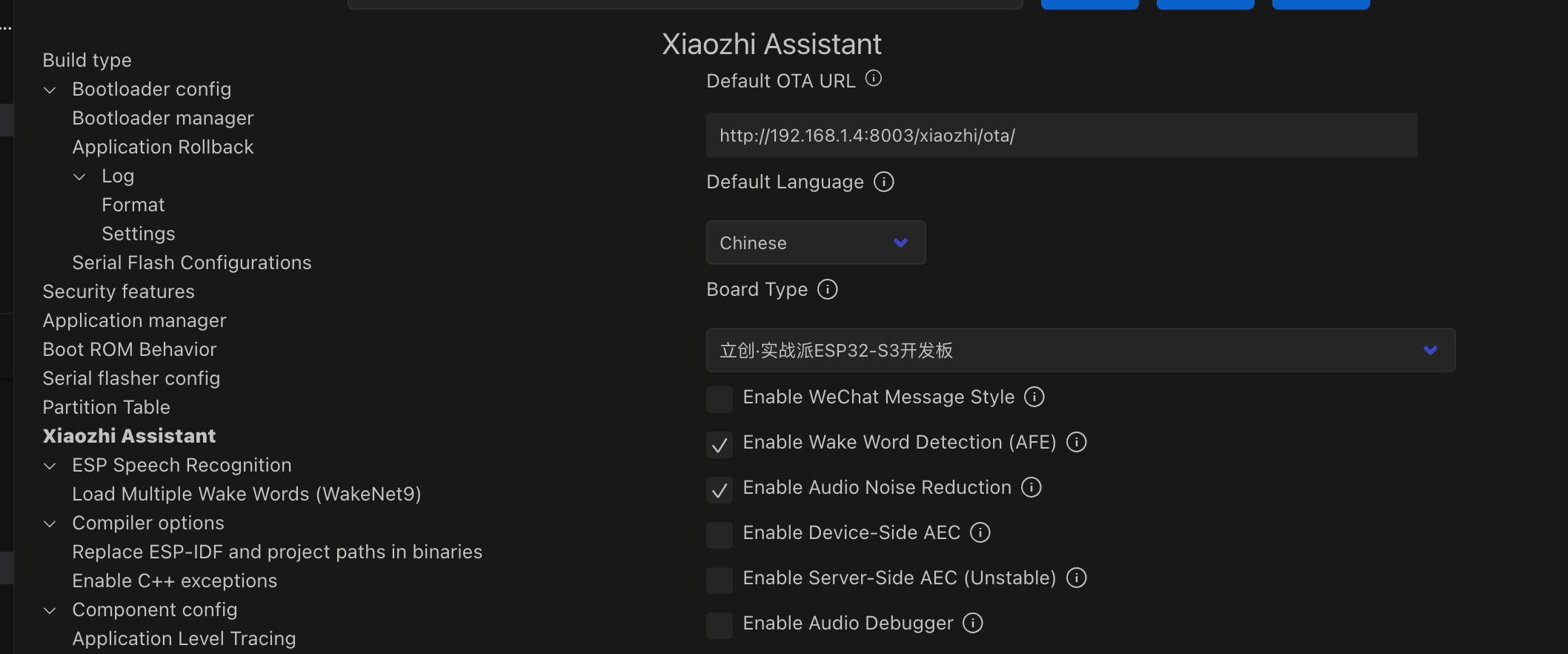Show info for Audio Noise Reduction
This screenshot has height=654, width=1568.
[x=1032, y=487]
